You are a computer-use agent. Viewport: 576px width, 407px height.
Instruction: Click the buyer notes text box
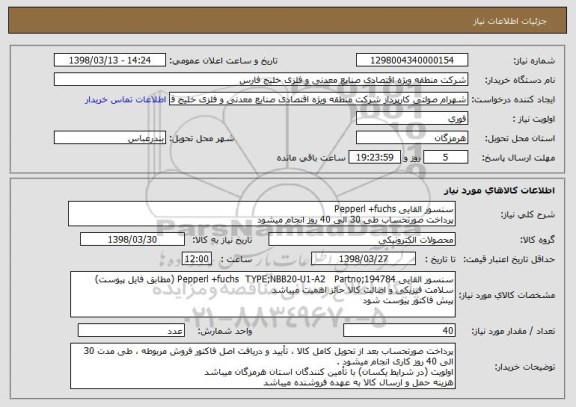point(263,366)
